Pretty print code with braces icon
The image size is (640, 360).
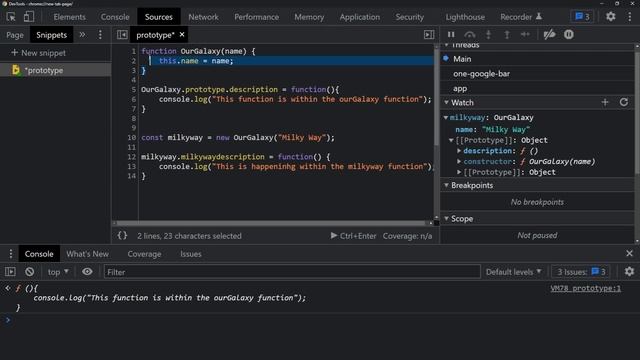[122, 236]
